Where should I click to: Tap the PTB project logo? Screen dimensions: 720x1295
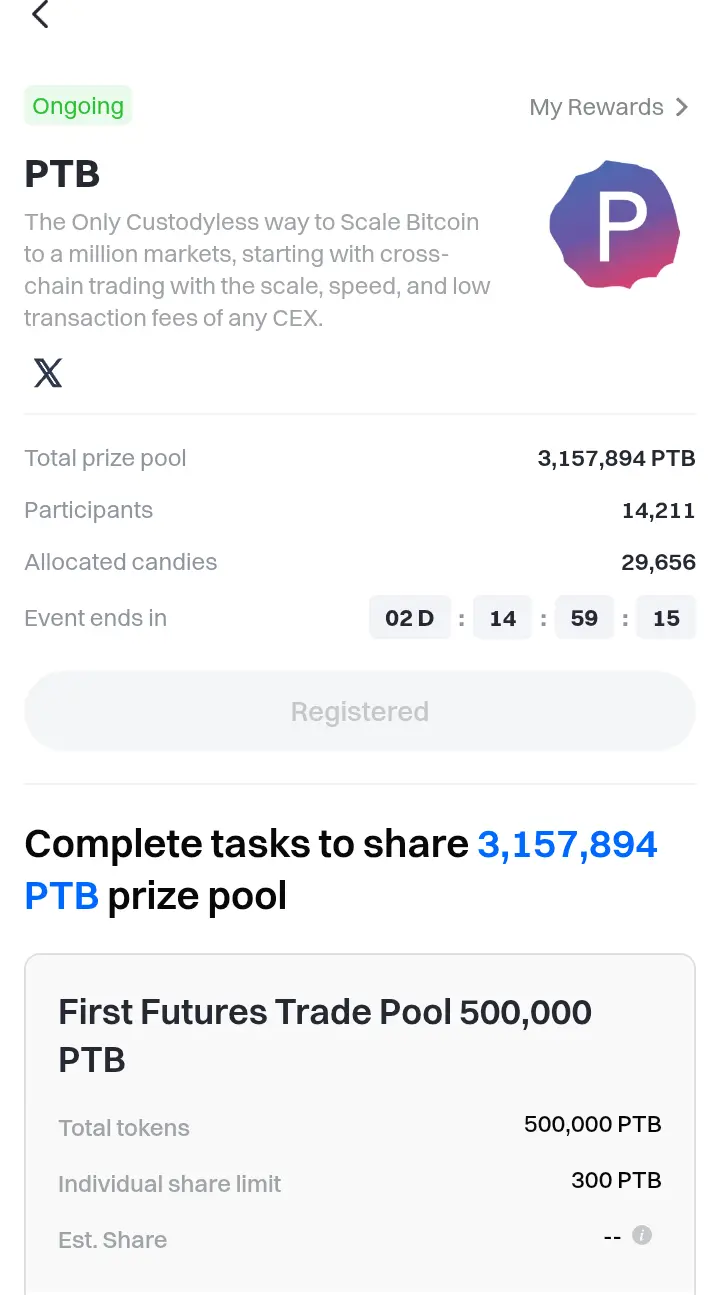[615, 225]
